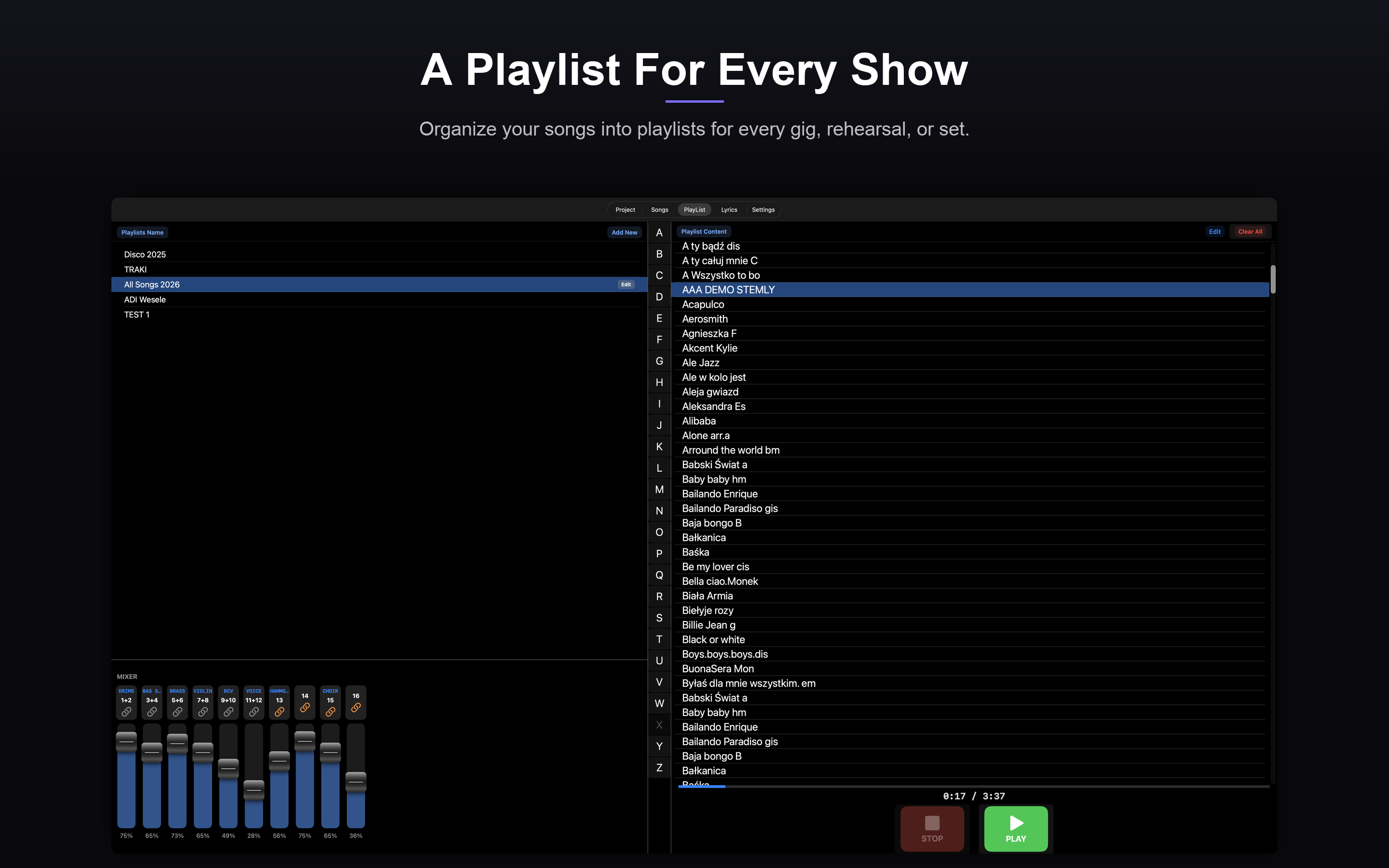
Task: Adjust the VIOLIN 7+8 fader handle
Action: (203, 752)
